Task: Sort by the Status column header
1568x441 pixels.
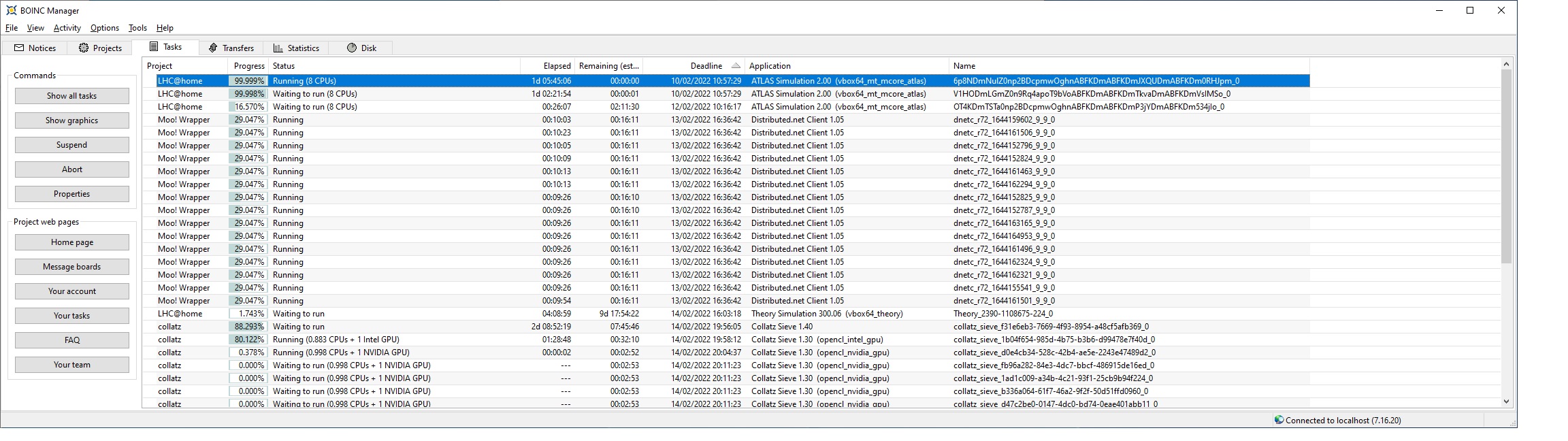Action: (394, 66)
